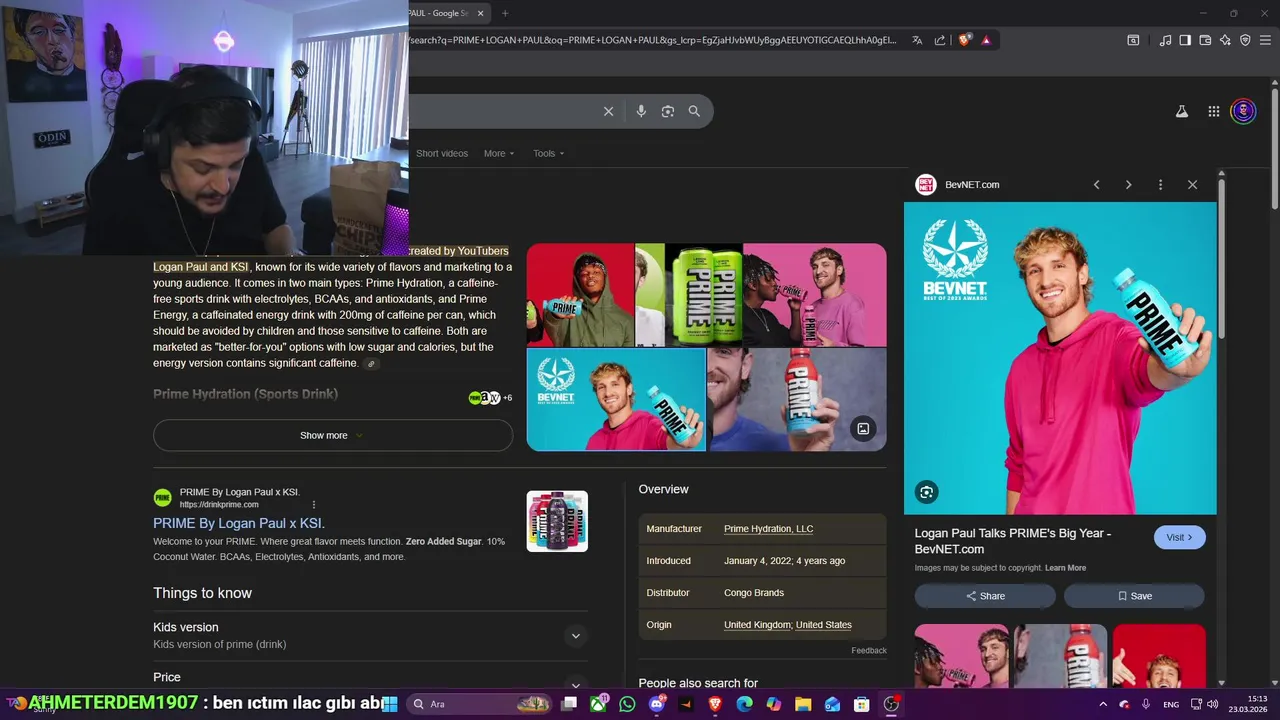Open PRIME By Logan Paul x KSI link
Viewport: 1280px width, 720px height.
point(239,523)
